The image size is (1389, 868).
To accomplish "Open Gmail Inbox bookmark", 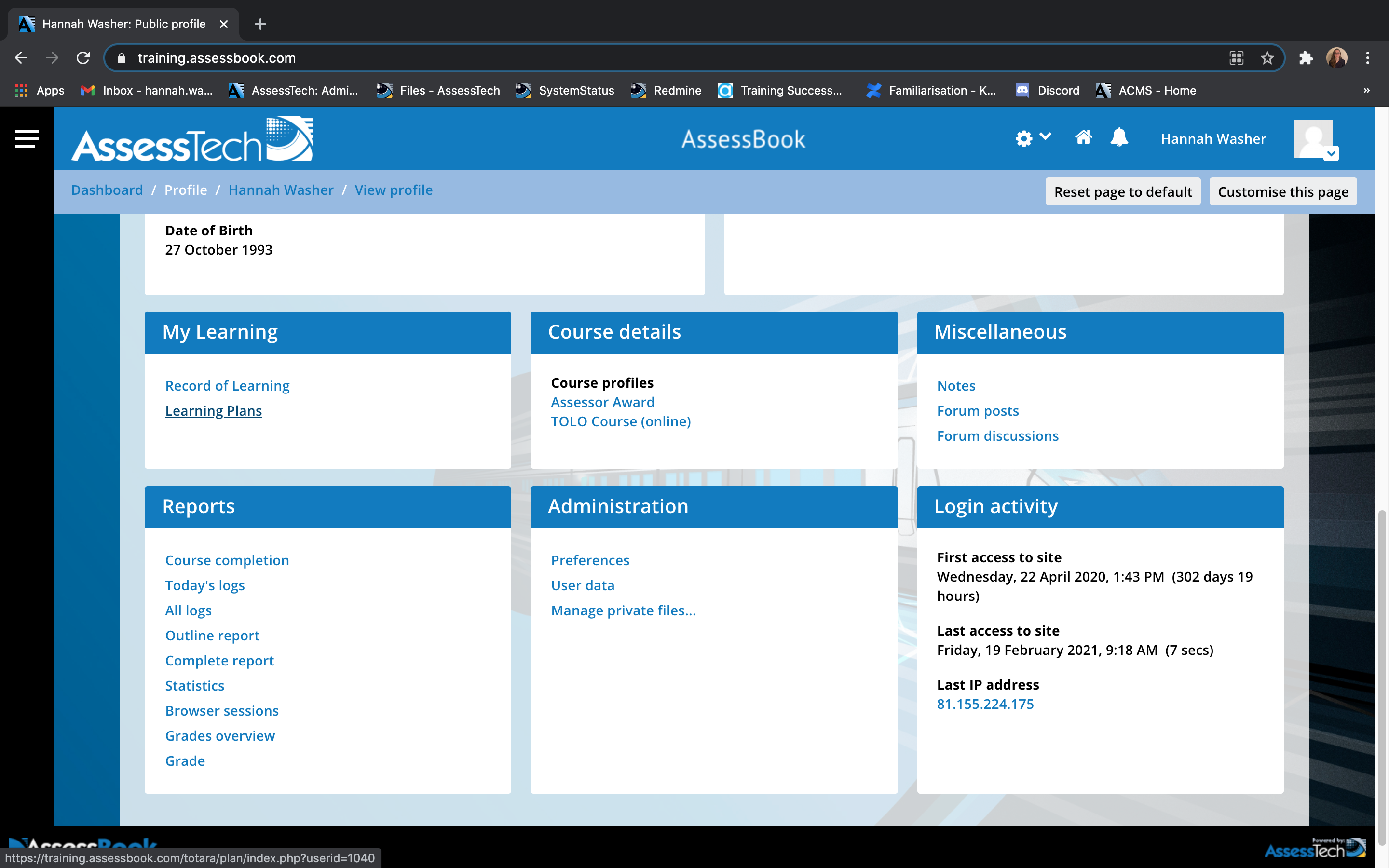I will click(x=147, y=90).
